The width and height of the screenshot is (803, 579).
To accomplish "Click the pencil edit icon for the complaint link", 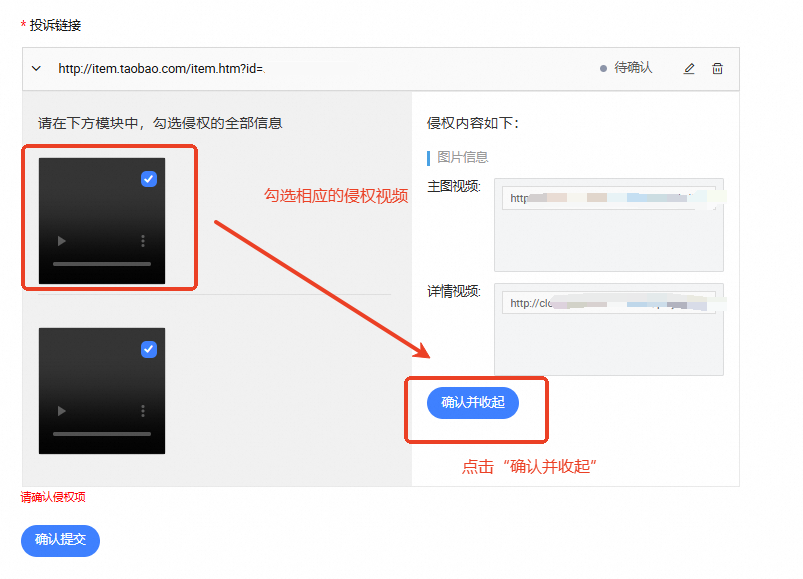I will 689,69.
